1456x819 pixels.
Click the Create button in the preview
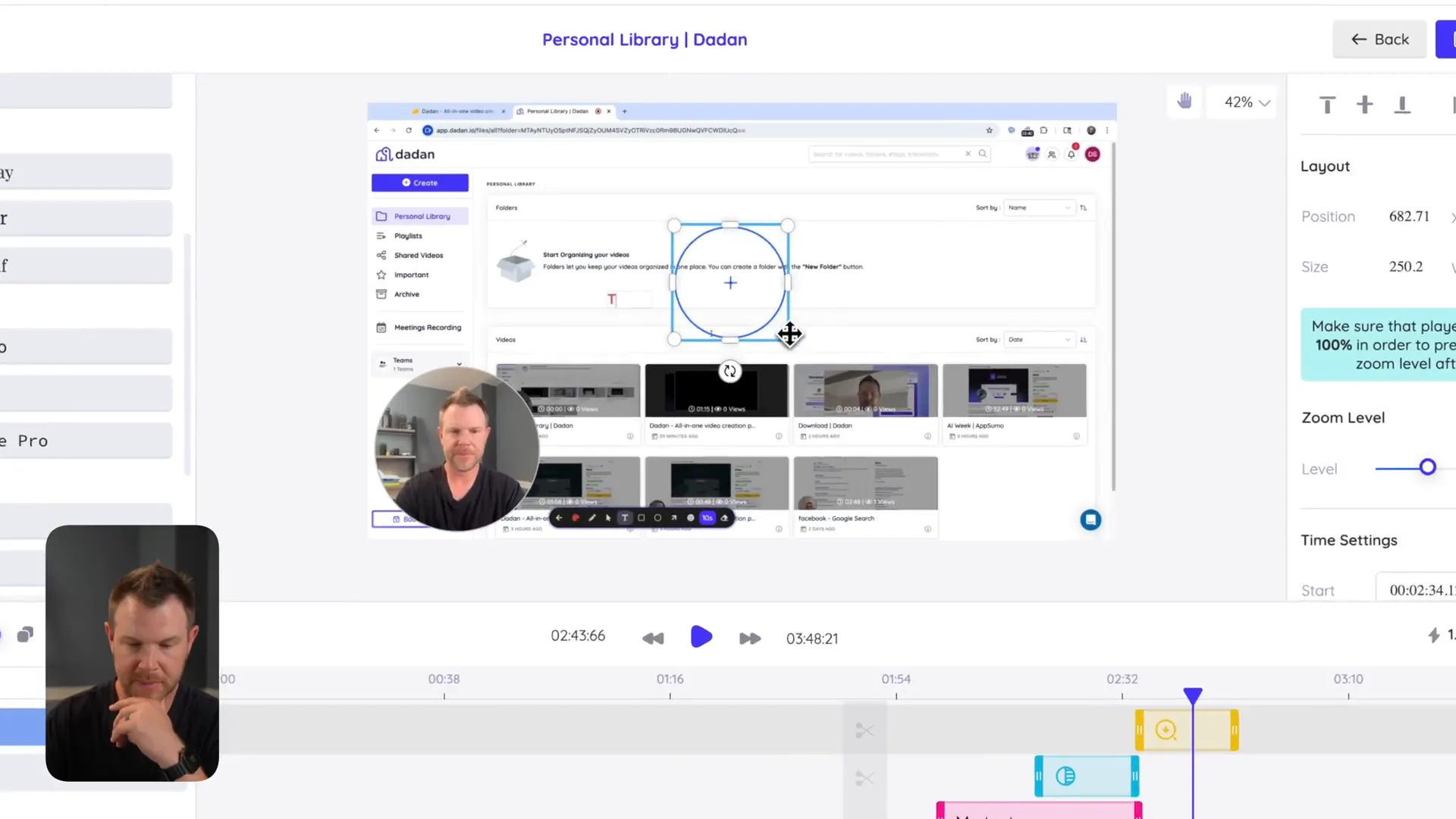pos(420,183)
